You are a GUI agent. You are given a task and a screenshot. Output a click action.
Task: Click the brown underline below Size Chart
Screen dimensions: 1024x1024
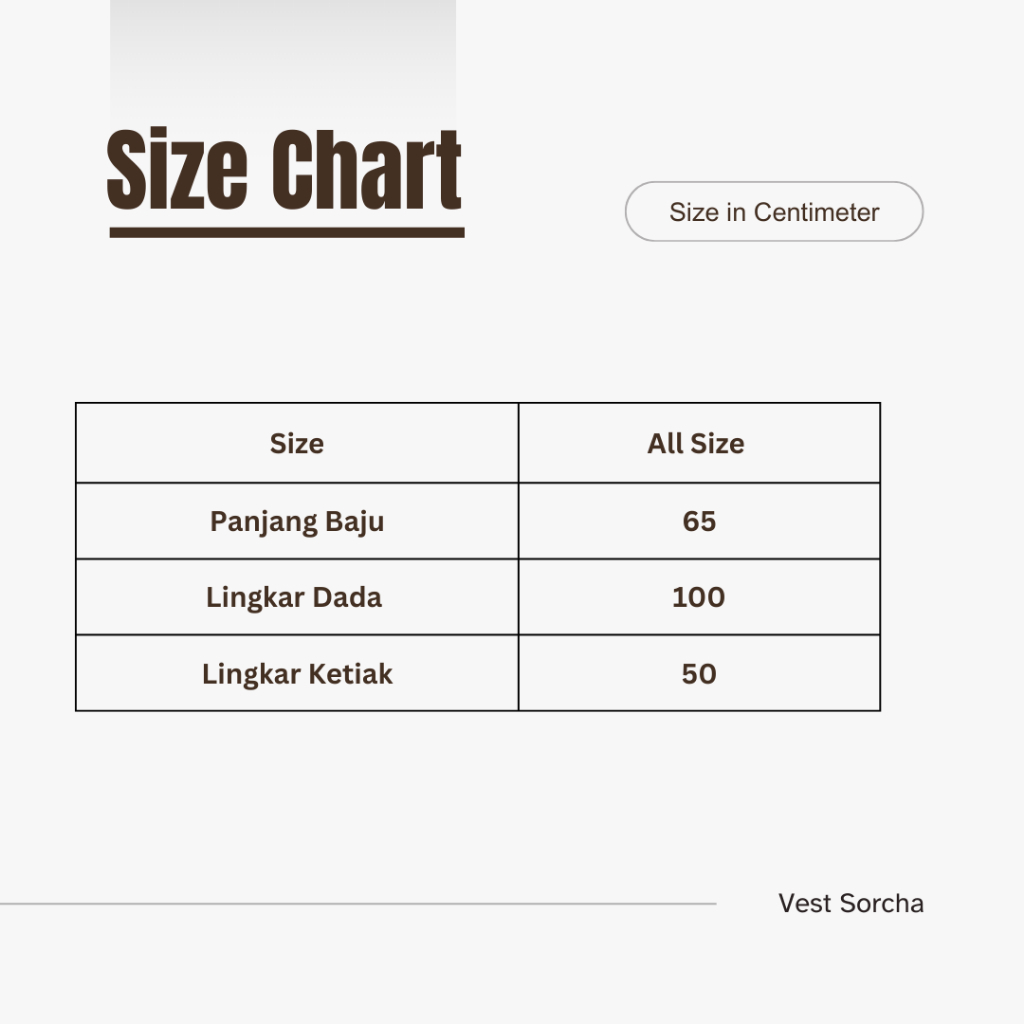(x=287, y=232)
